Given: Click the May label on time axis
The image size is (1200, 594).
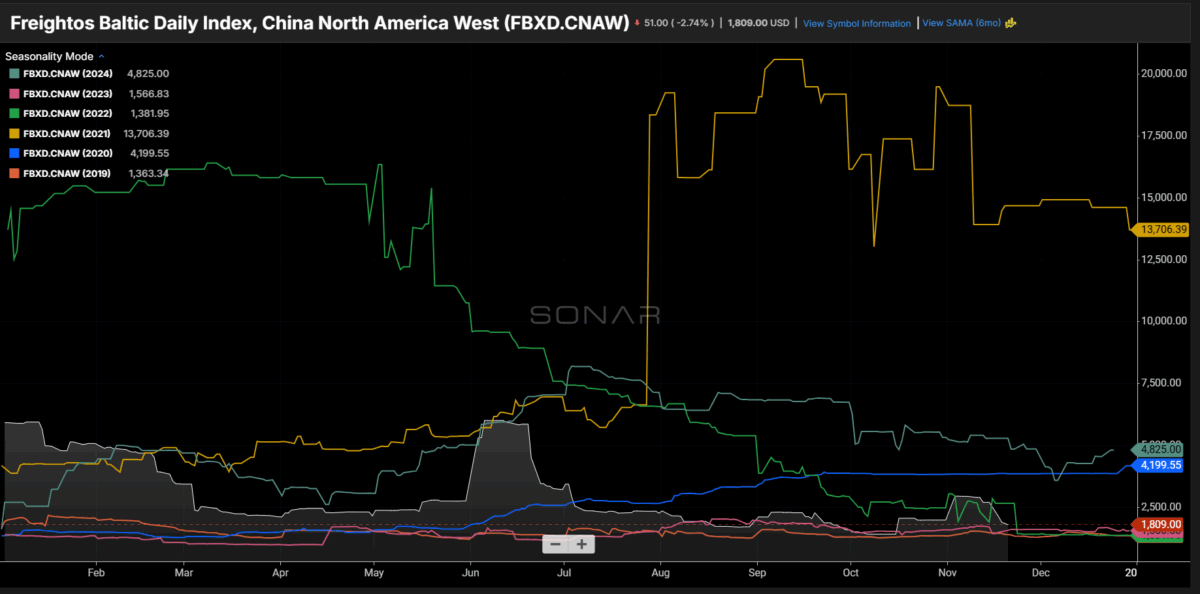Looking at the screenshot, I should click(x=374, y=574).
